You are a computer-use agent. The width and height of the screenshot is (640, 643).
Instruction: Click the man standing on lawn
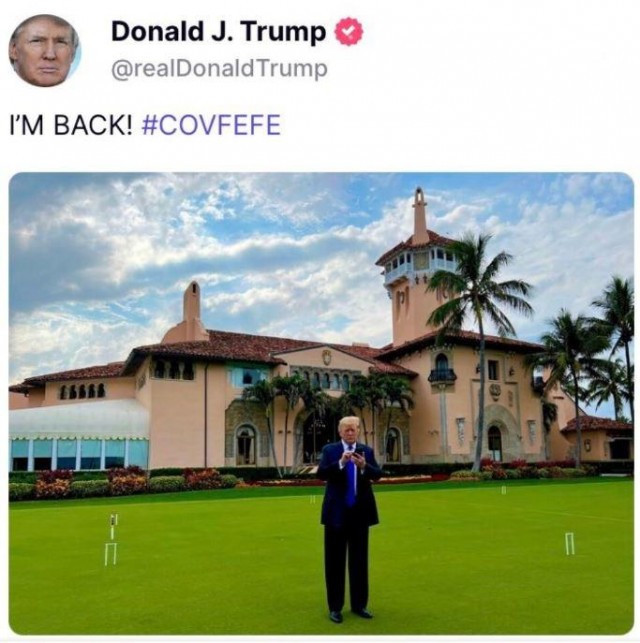348,519
